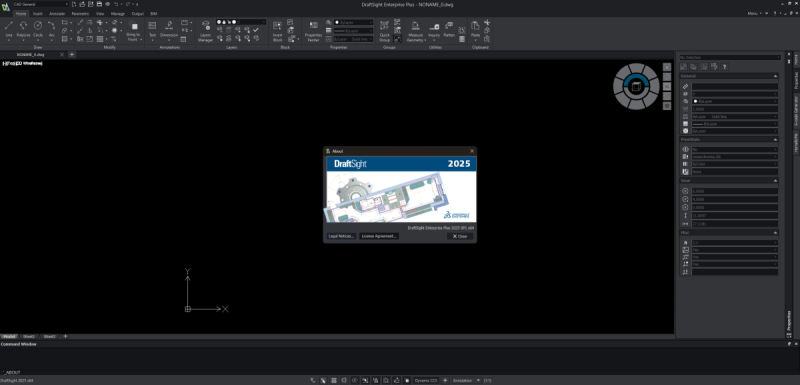Screen dimensions: 800x385
Task: Add a new drawing tab with plus button
Action: pos(72,54)
